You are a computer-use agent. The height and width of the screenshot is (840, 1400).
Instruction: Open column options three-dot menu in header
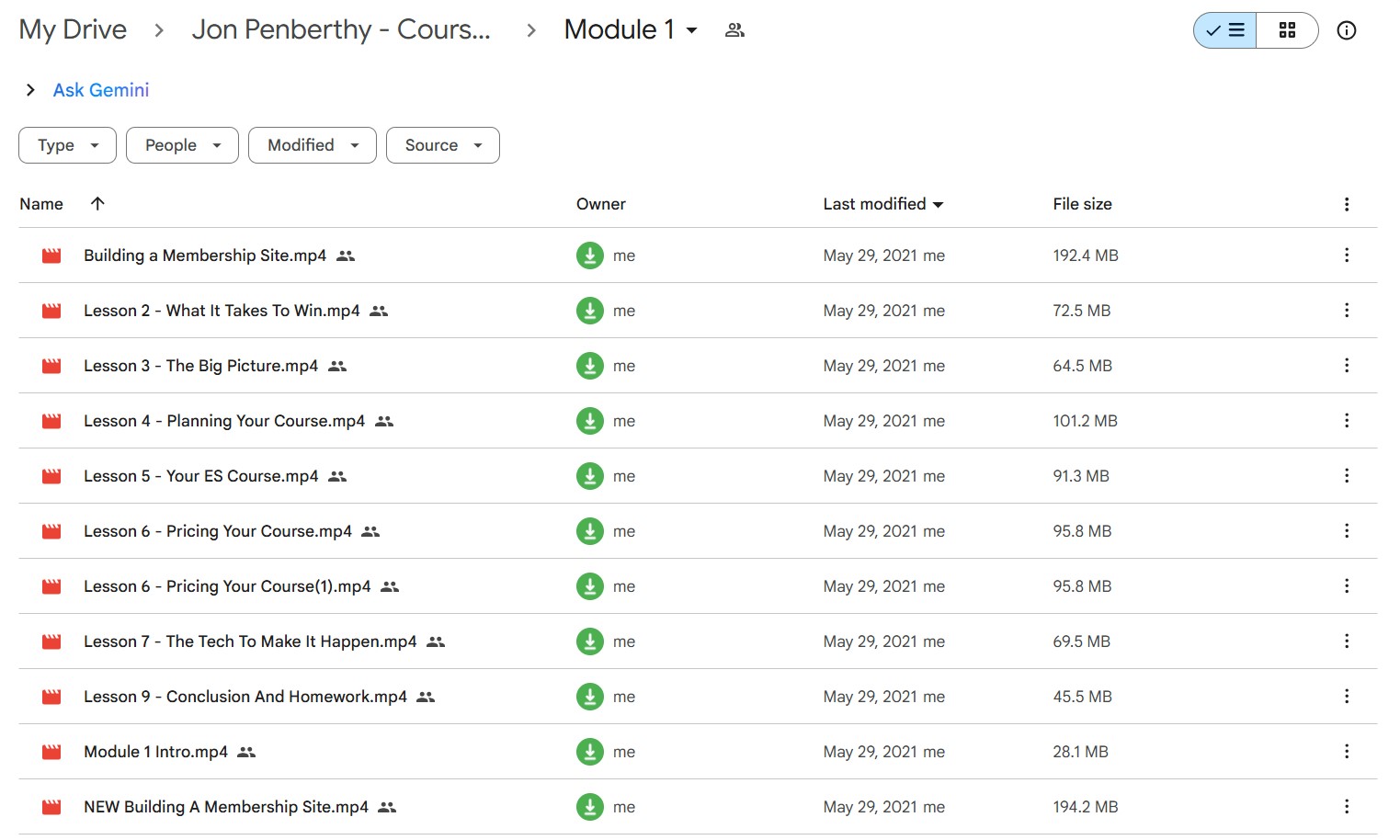(1346, 204)
